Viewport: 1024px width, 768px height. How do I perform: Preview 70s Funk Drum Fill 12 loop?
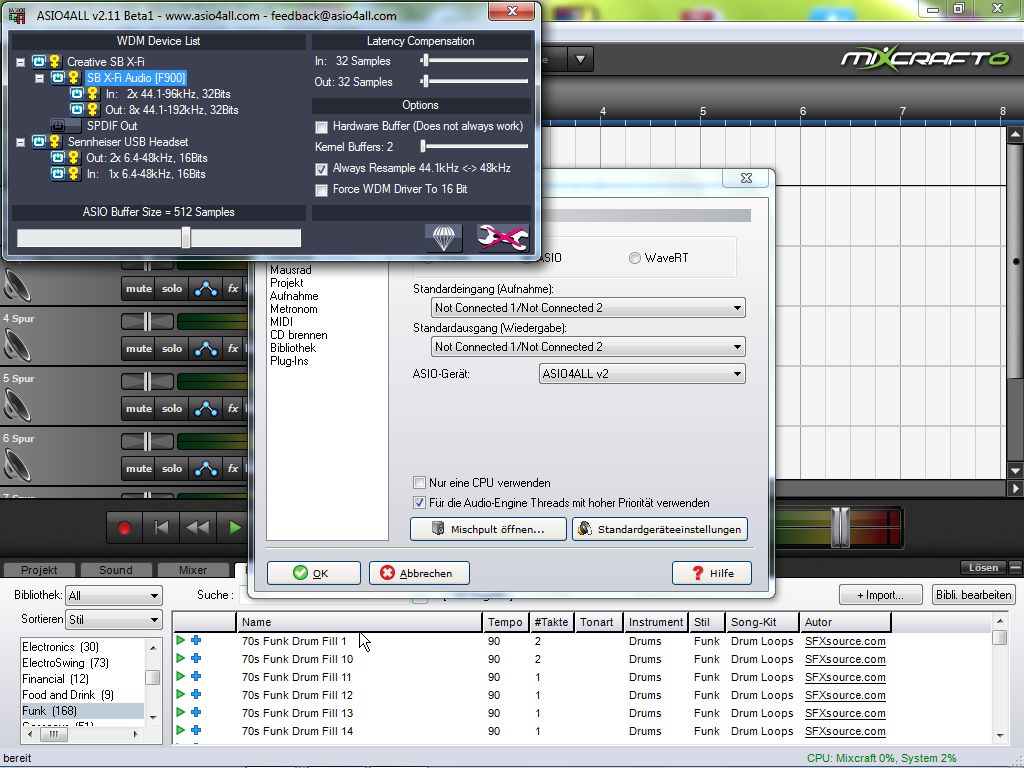click(181, 695)
